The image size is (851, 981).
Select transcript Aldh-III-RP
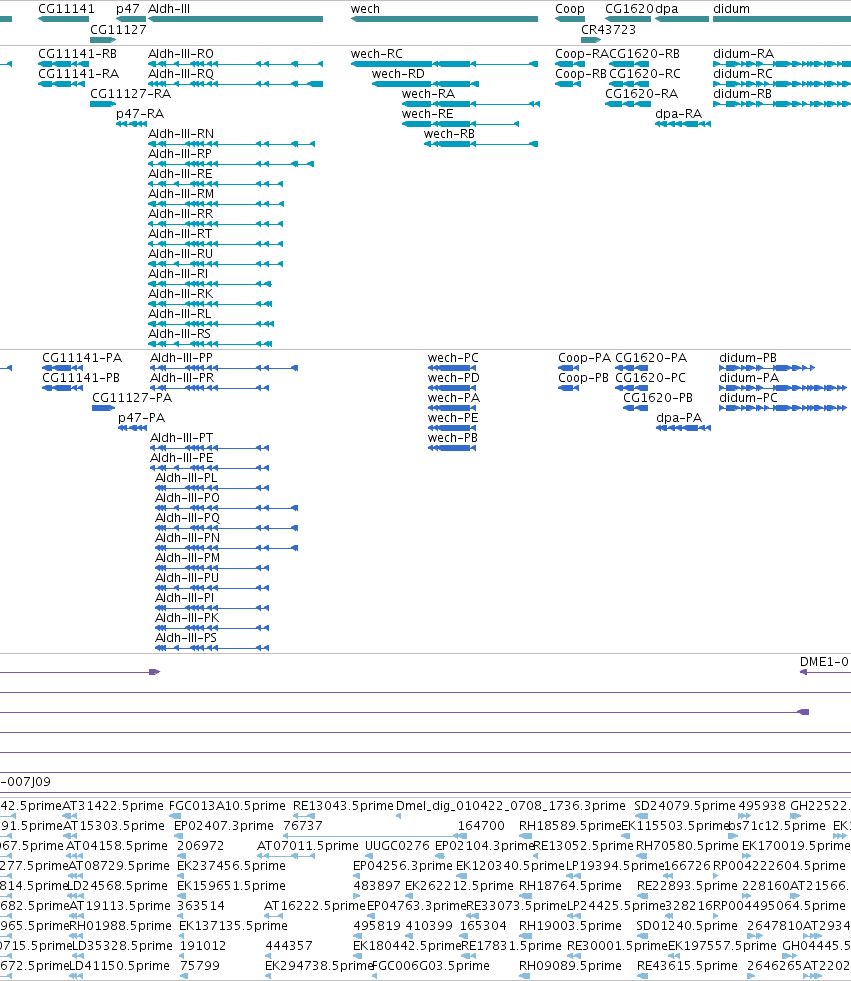[231, 164]
